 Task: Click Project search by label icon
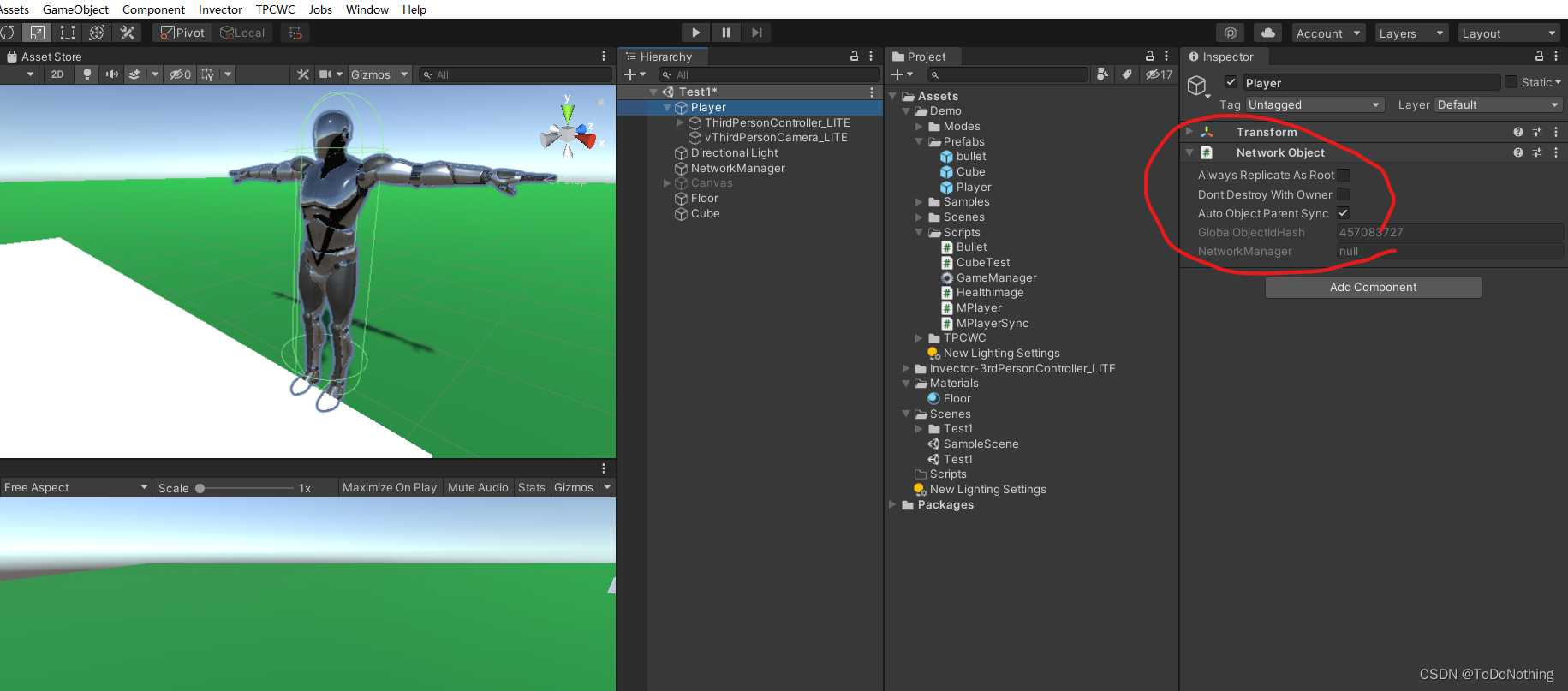point(1127,74)
